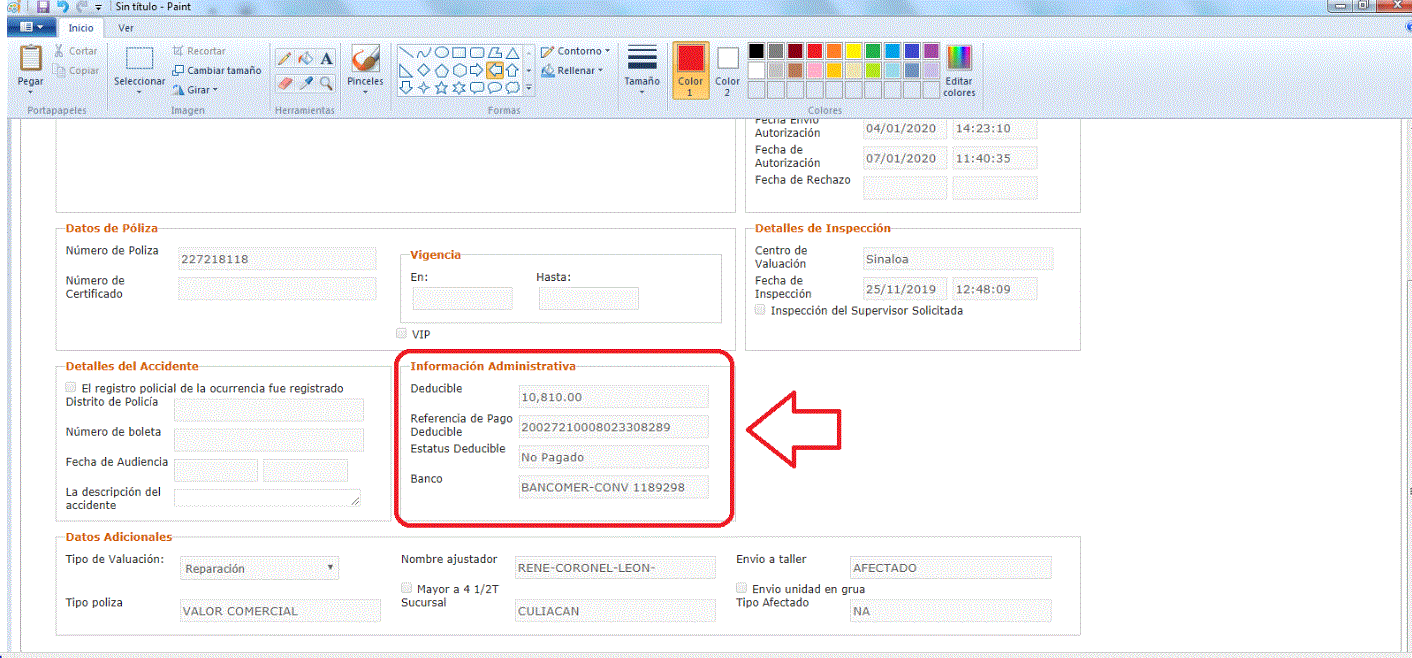The height and width of the screenshot is (658, 1412).
Task: Expand the Contorno outline dropdown
Action: (x=576, y=51)
